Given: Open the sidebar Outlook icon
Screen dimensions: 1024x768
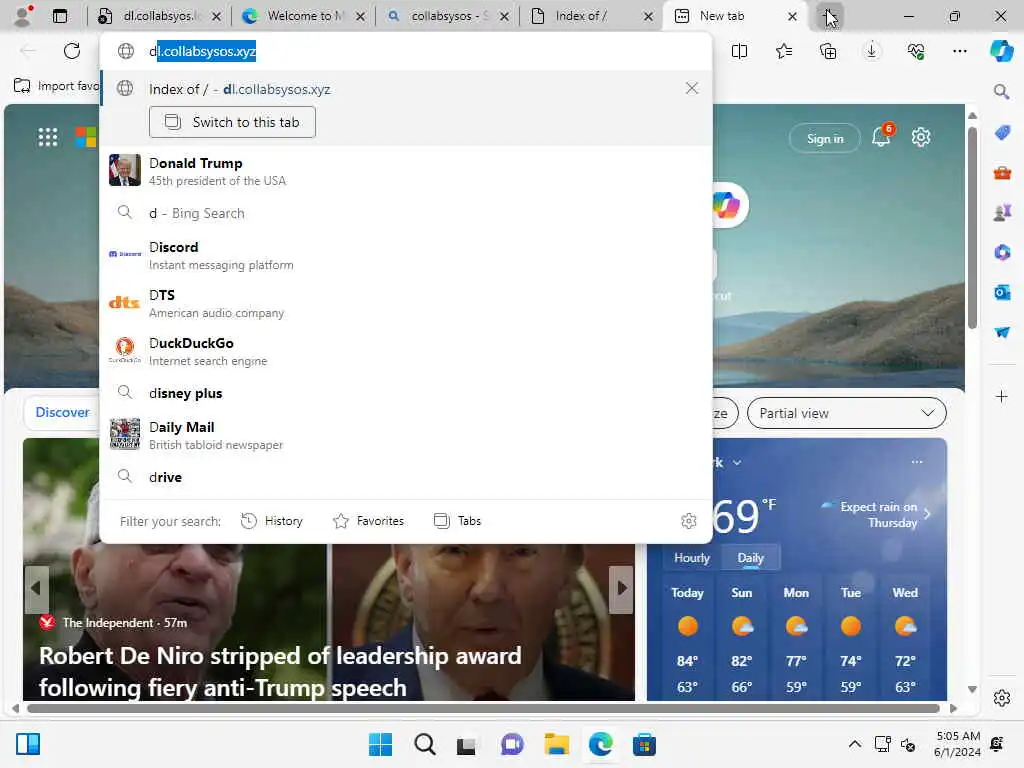Looking at the screenshot, I should tap(1002, 293).
